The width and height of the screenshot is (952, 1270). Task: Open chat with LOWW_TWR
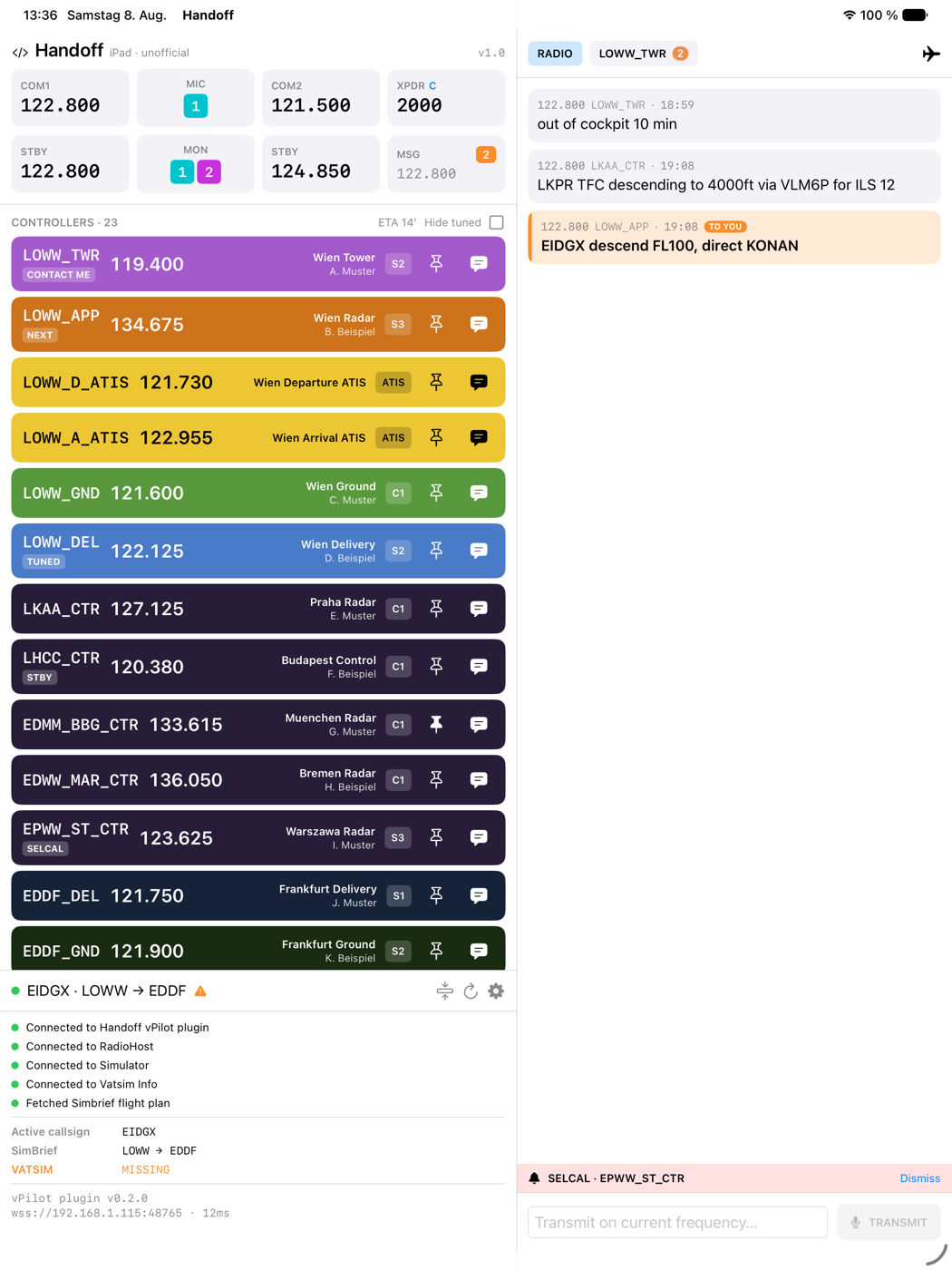(x=479, y=264)
